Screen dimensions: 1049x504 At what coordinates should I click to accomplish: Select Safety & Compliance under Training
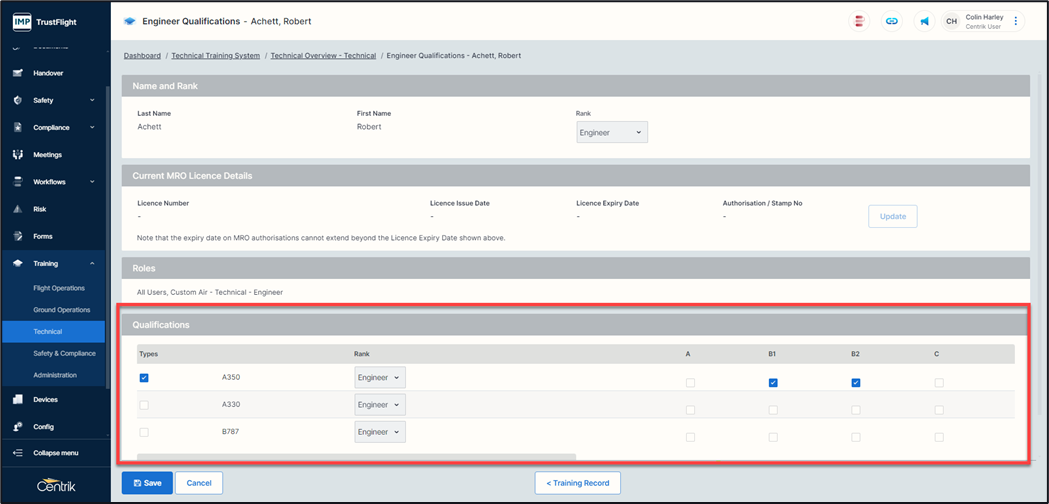[x=64, y=353]
